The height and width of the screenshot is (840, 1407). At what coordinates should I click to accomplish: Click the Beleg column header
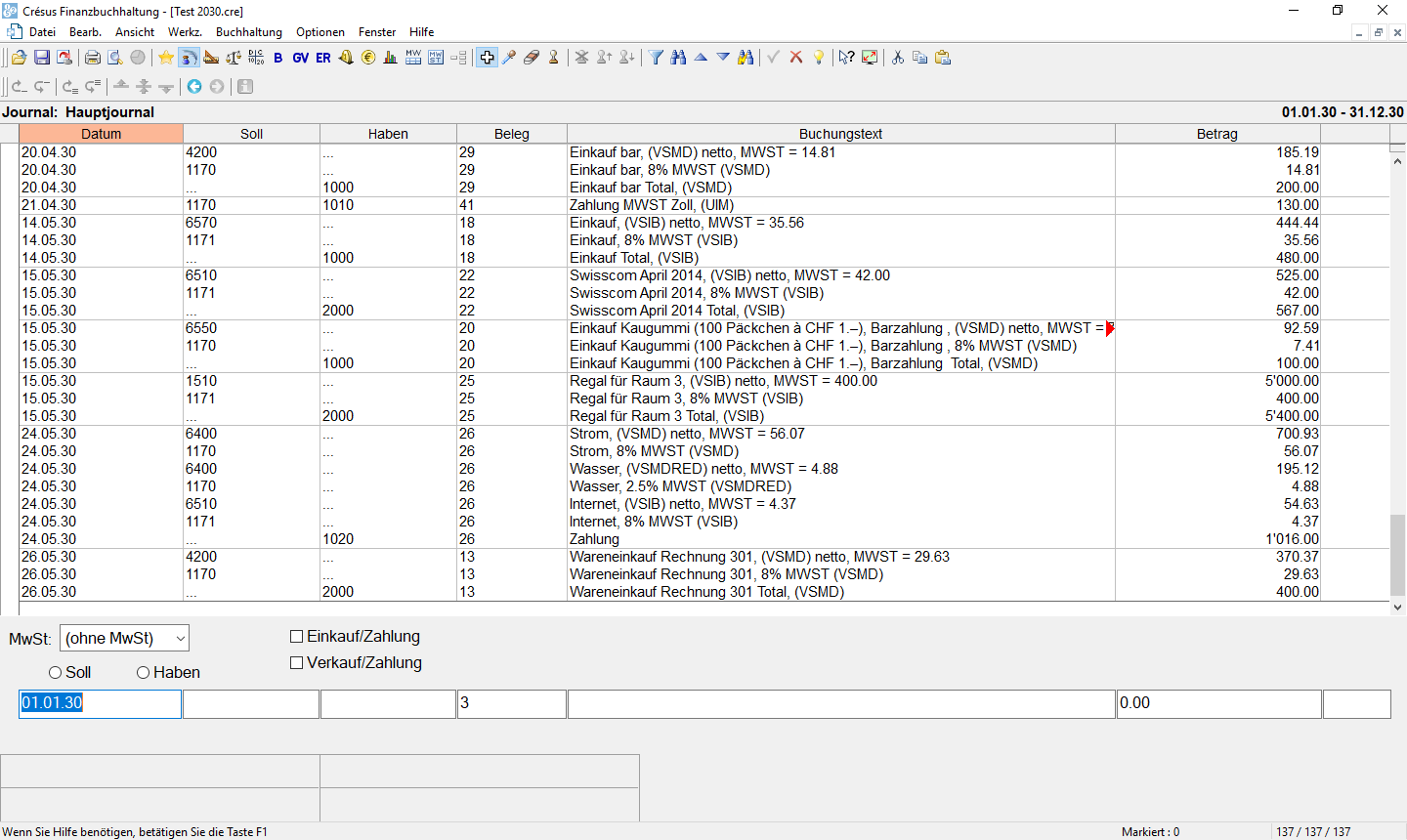pos(512,134)
